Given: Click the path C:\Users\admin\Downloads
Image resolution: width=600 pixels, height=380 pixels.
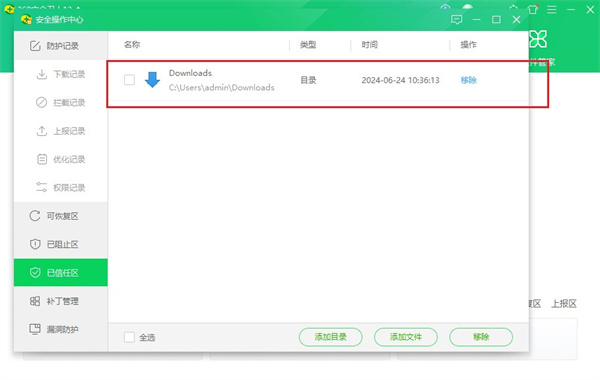Looking at the screenshot, I should pos(222,88).
